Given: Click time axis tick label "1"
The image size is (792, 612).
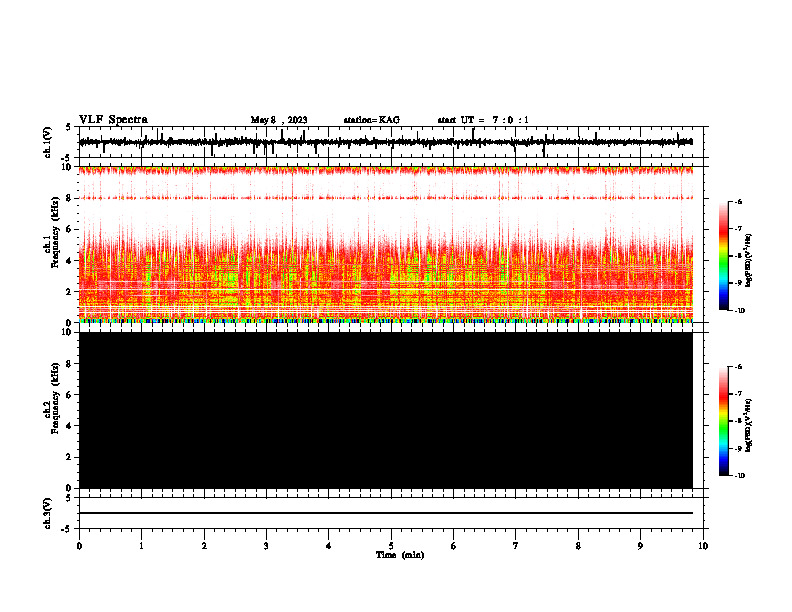Looking at the screenshot, I should (141, 546).
